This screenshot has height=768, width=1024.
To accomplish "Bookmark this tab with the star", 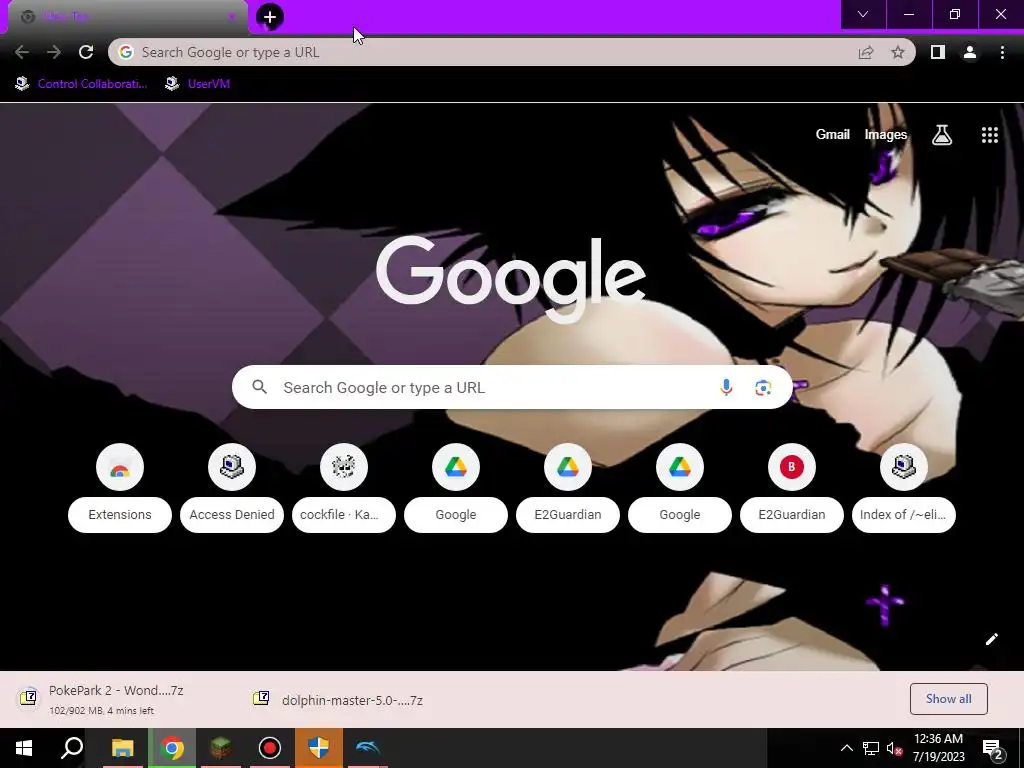I will [x=898, y=52].
